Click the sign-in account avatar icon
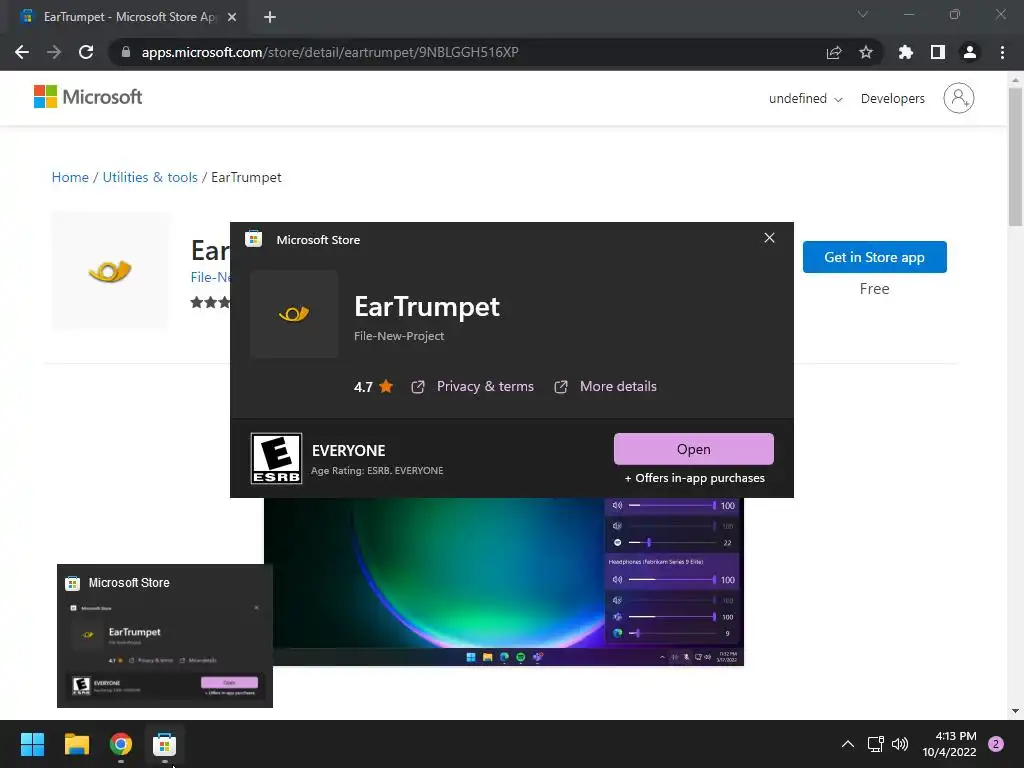 click(x=958, y=98)
